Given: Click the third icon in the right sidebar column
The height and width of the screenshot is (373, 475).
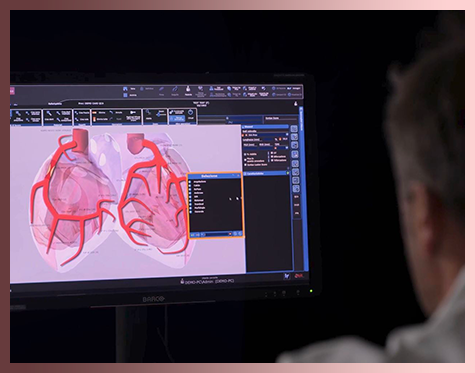Looking at the screenshot, I should (295, 145).
